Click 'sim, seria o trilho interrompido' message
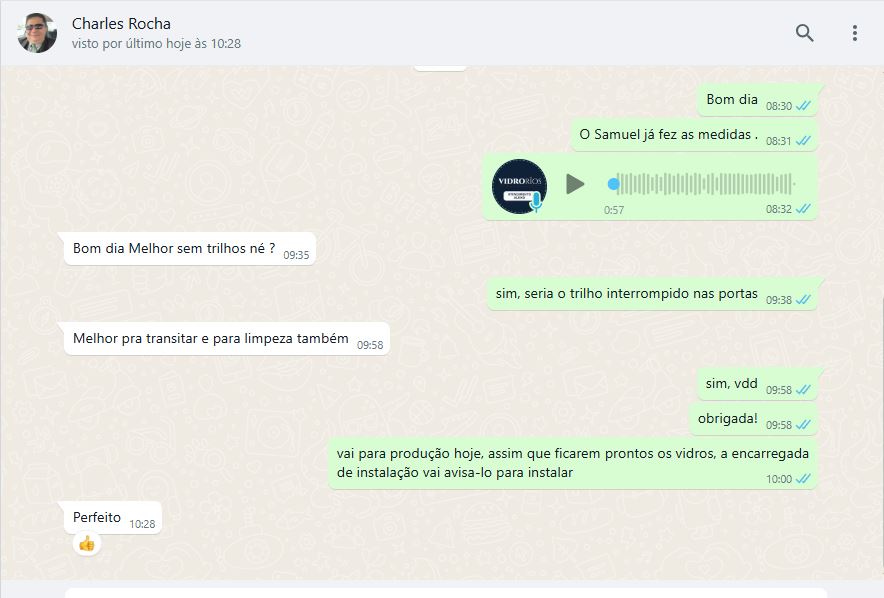The image size is (884, 598). click(x=652, y=294)
